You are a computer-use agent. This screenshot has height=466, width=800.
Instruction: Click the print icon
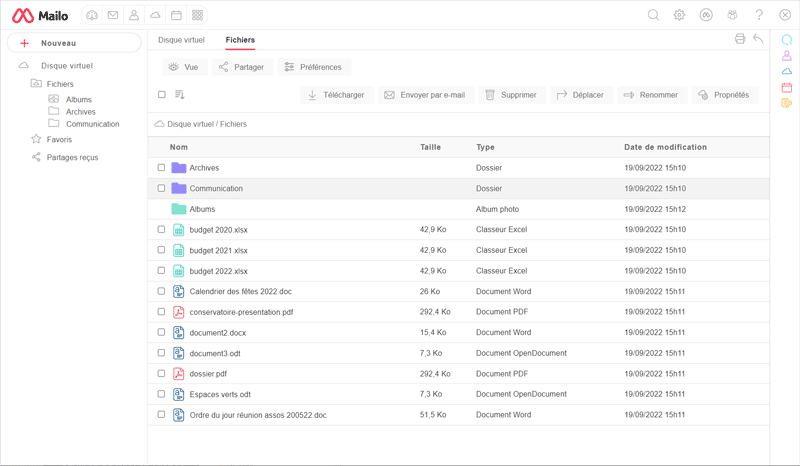coord(740,39)
